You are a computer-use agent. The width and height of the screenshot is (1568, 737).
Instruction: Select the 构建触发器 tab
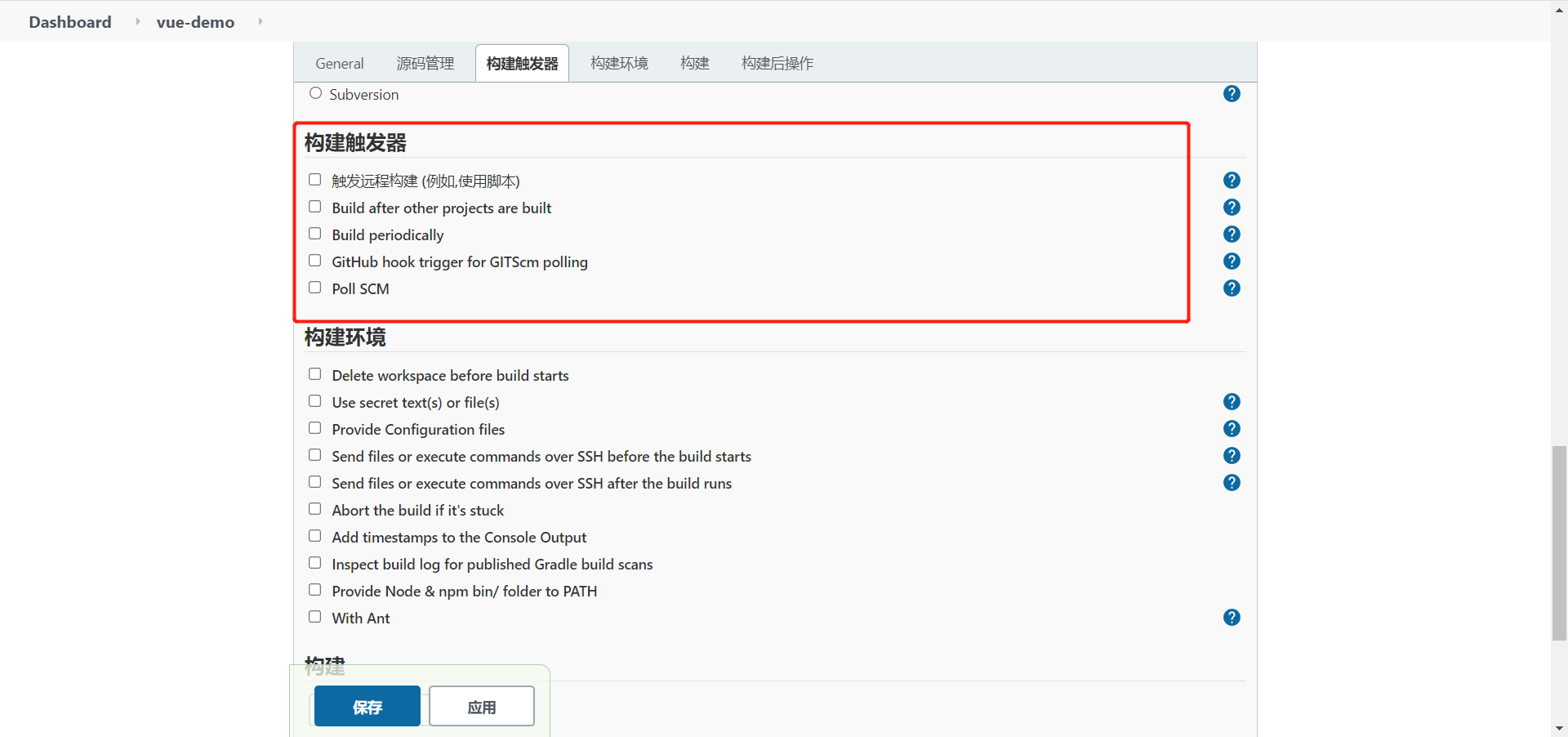pos(523,63)
